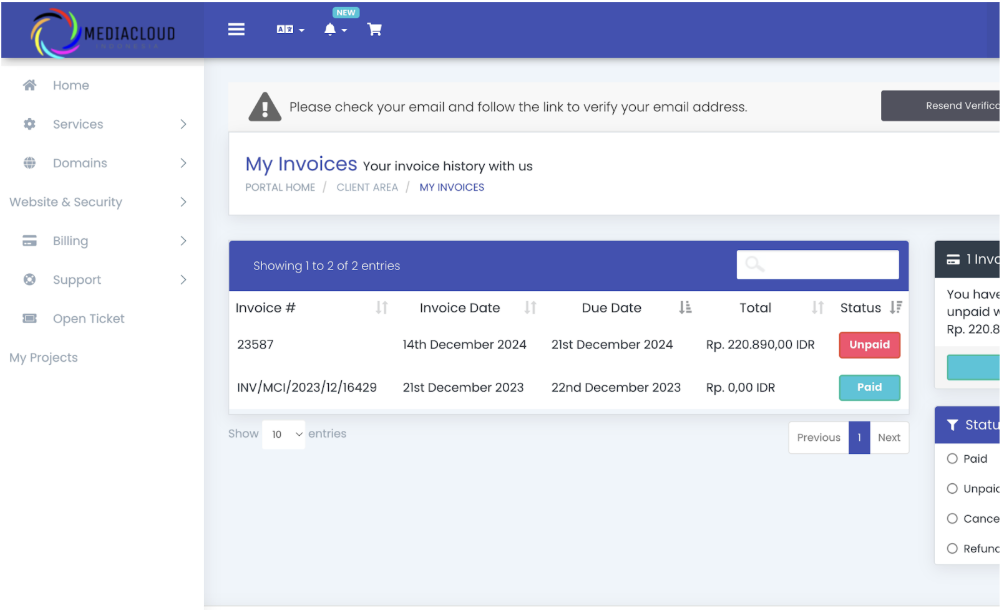Open the language selector icon

pos(289,30)
